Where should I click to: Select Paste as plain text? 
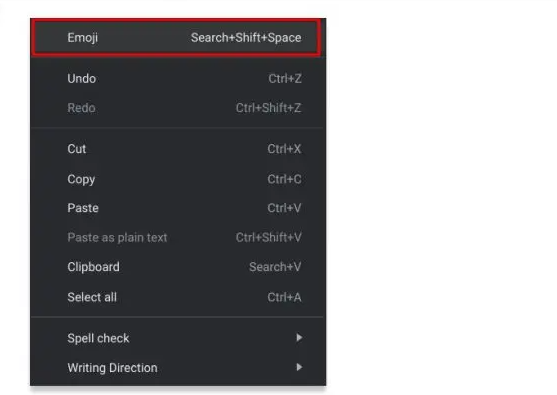point(178,237)
